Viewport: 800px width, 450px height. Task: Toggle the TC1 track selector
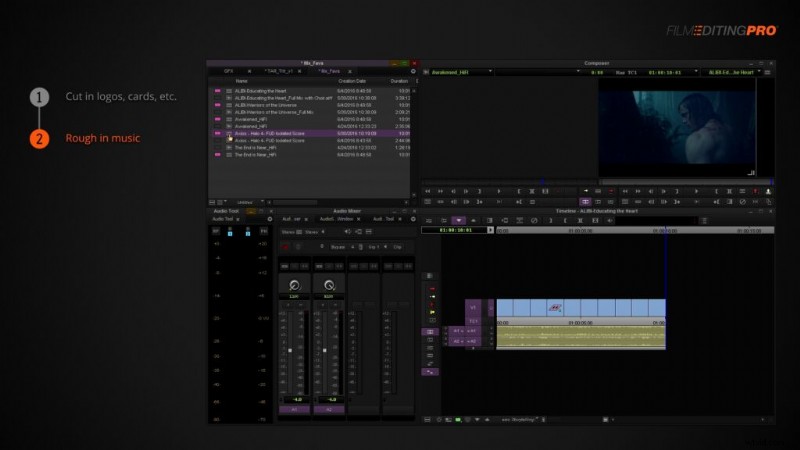pyautogui.click(x=472, y=321)
